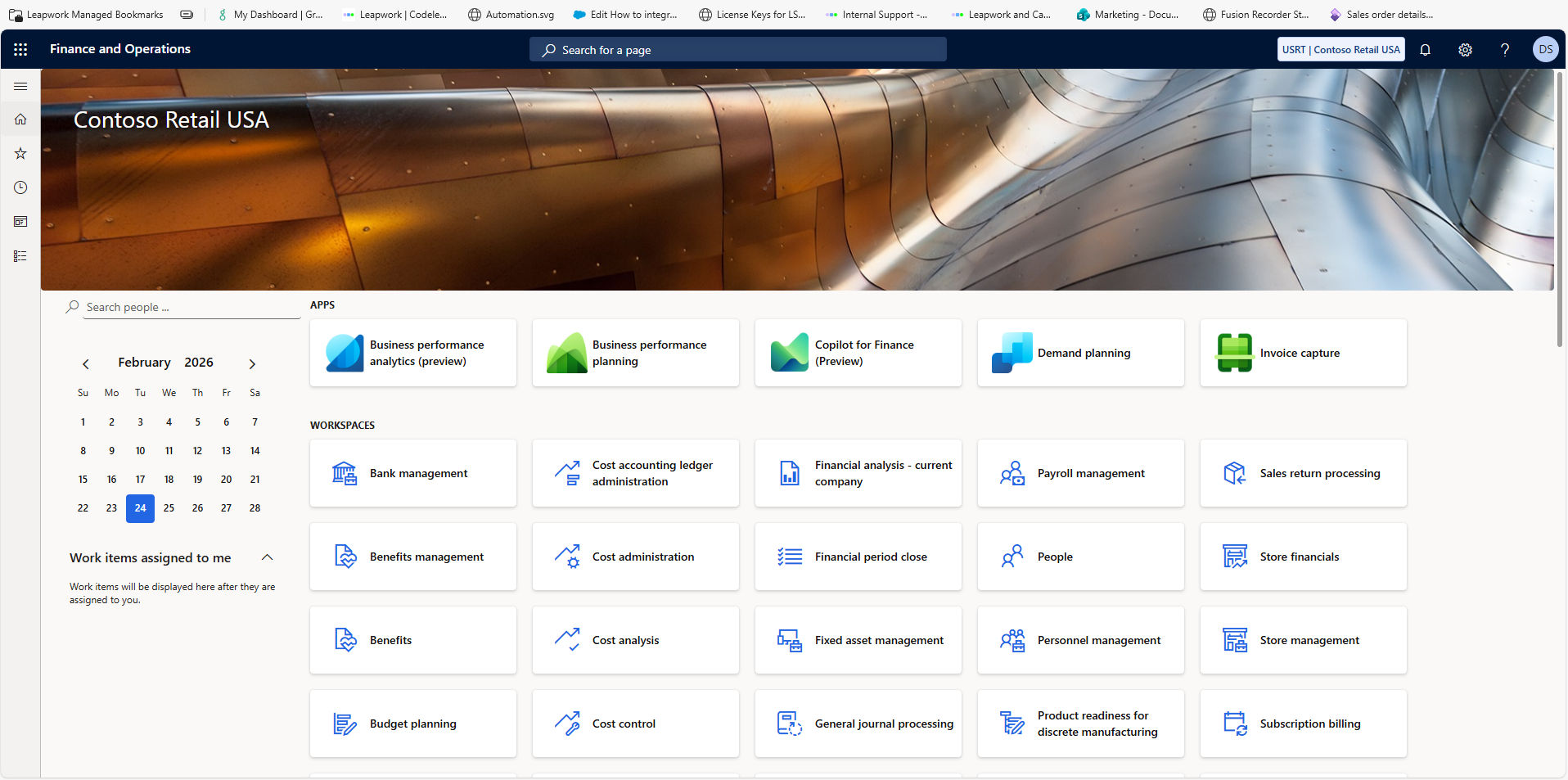Open USRT Contoso Retail USA company picker

pos(1340,49)
